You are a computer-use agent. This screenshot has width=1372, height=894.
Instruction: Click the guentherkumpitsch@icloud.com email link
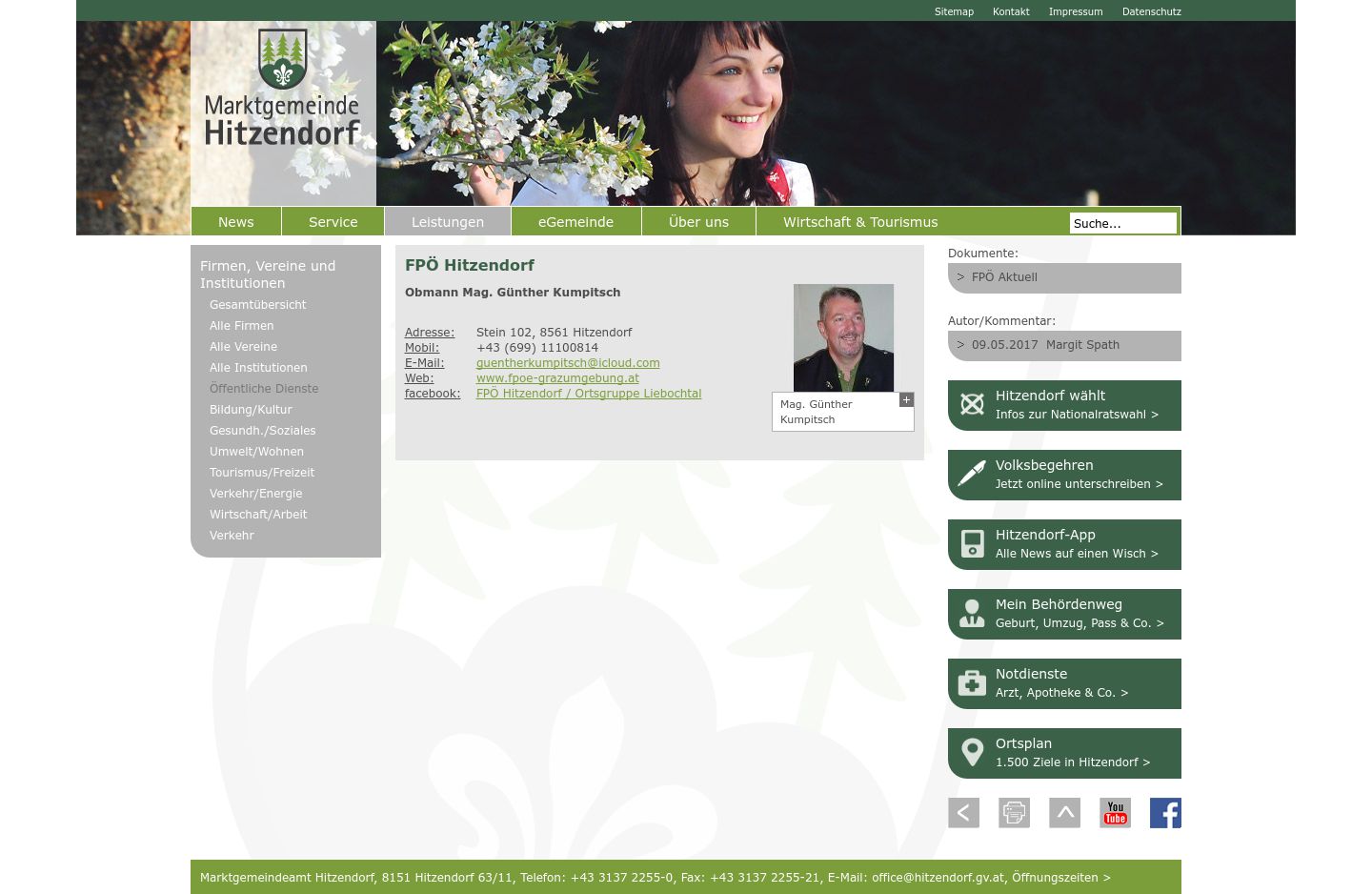click(568, 363)
